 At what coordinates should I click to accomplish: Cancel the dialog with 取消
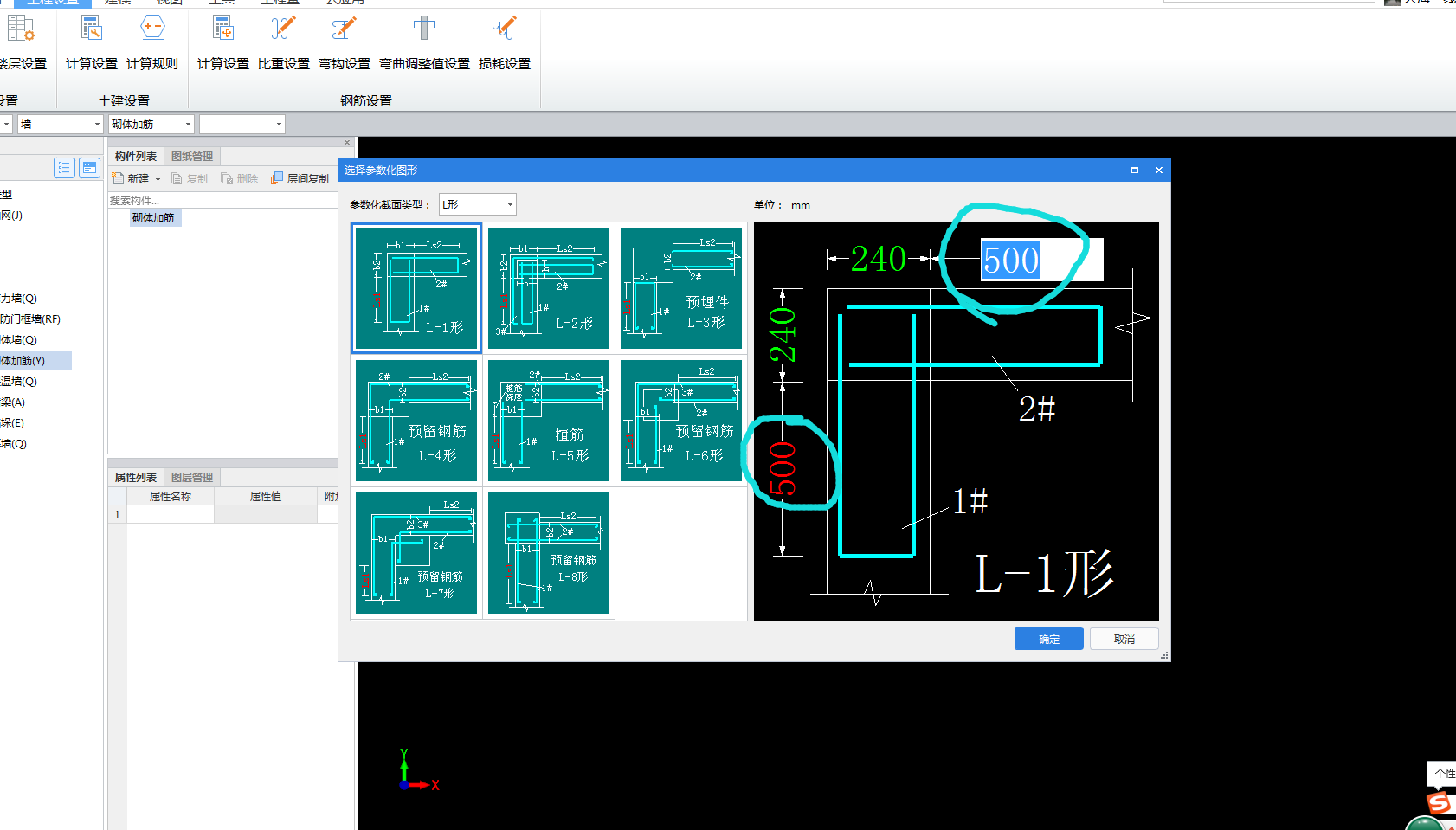[1124, 639]
